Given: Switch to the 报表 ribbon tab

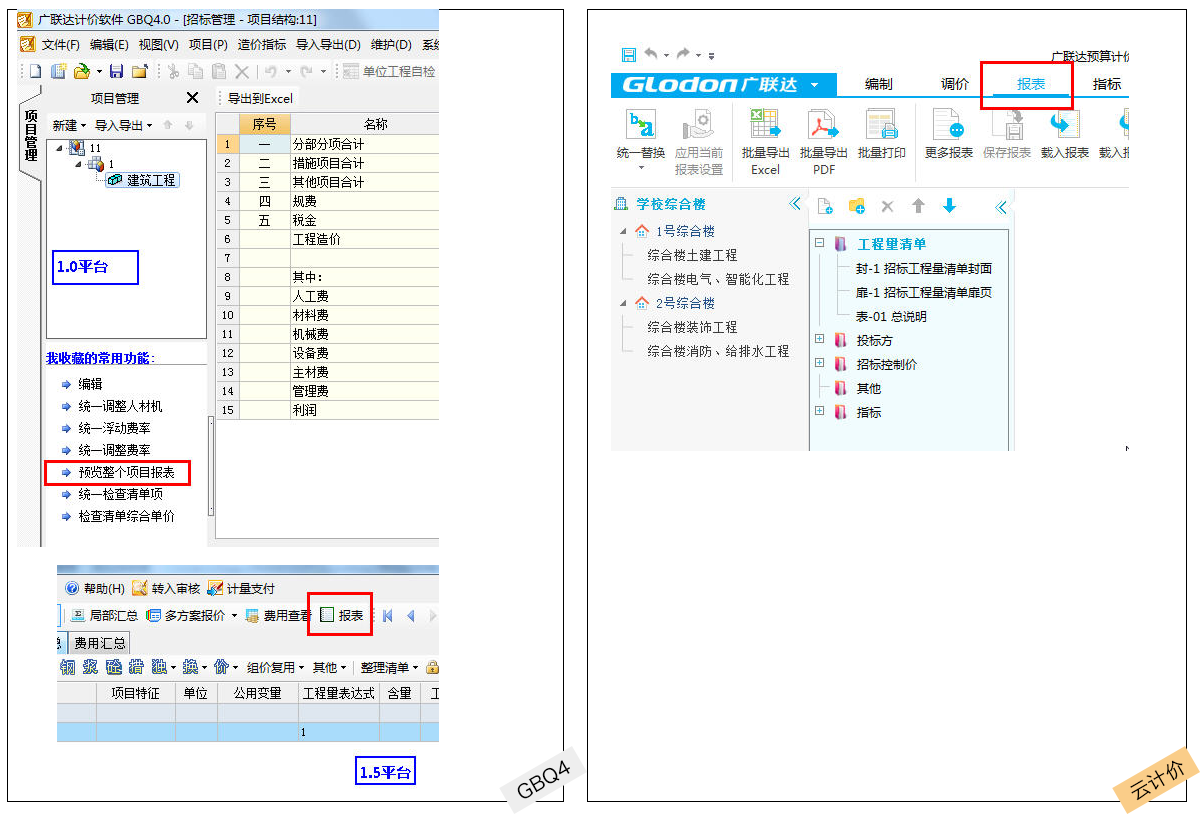Looking at the screenshot, I should (1030, 85).
